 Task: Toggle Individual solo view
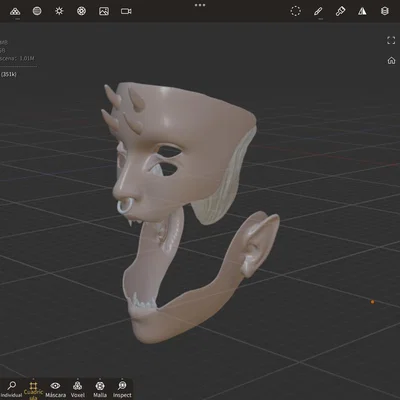pyautogui.click(x=11, y=389)
